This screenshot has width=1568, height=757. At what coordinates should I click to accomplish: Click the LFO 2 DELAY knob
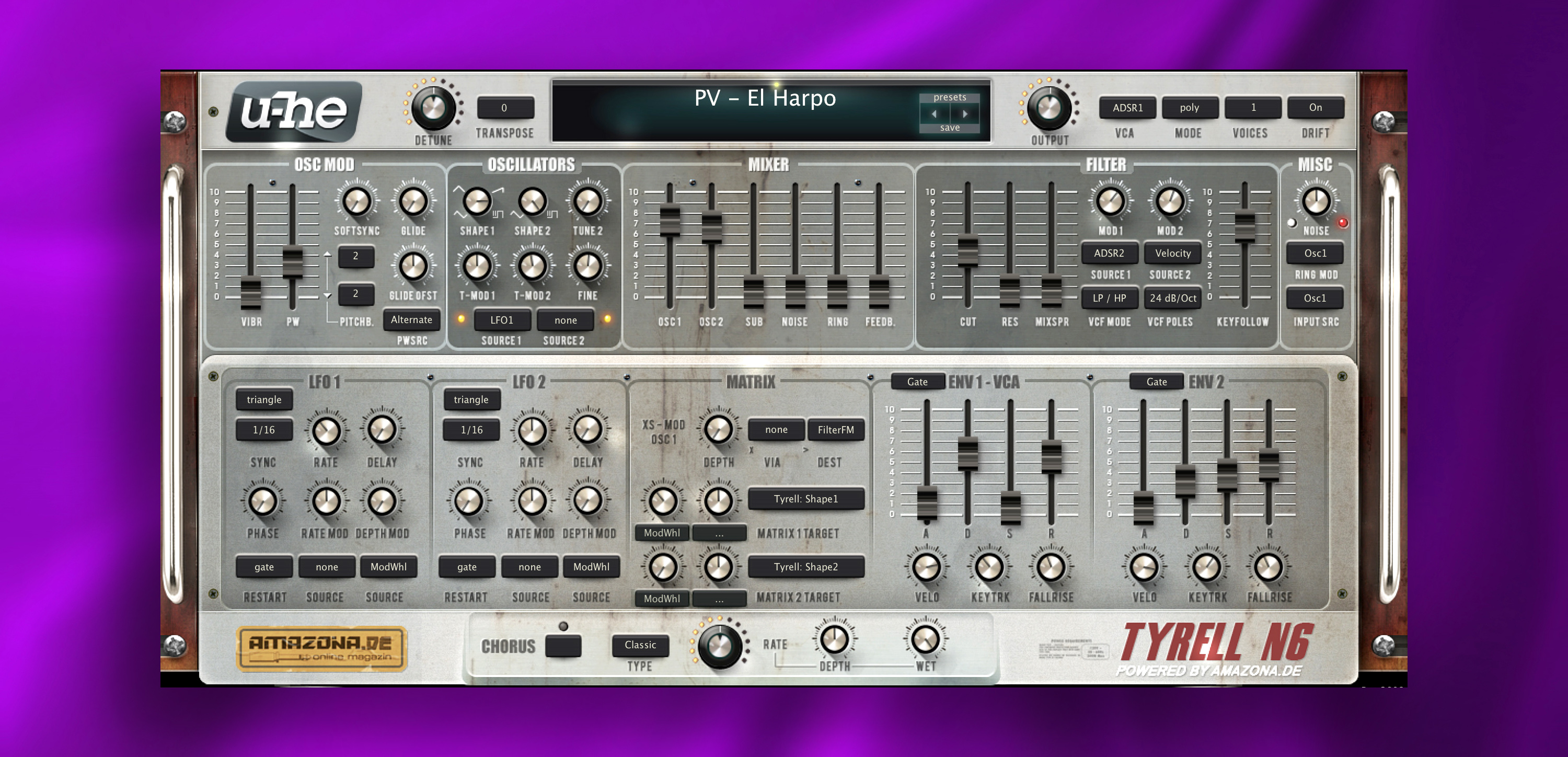(x=587, y=430)
